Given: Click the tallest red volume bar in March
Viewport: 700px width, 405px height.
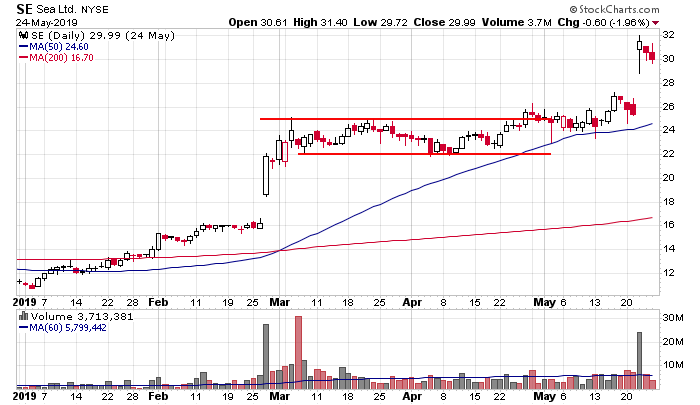Looking at the screenshot, I should point(298,352).
